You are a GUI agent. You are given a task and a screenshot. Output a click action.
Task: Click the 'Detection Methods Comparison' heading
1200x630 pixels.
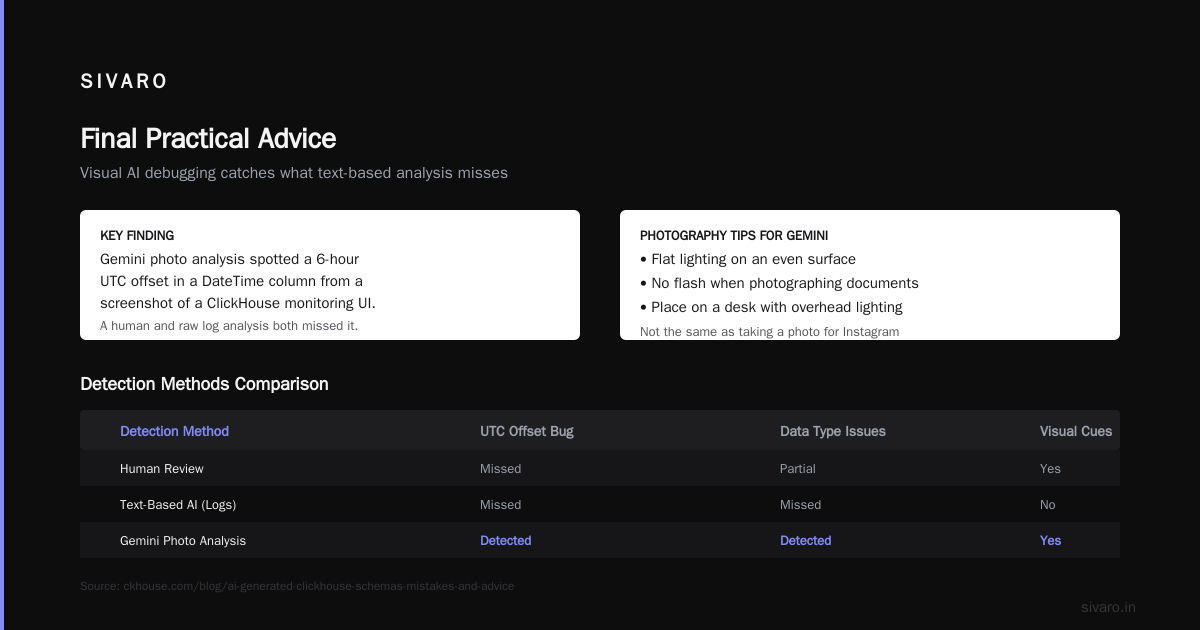coord(204,384)
